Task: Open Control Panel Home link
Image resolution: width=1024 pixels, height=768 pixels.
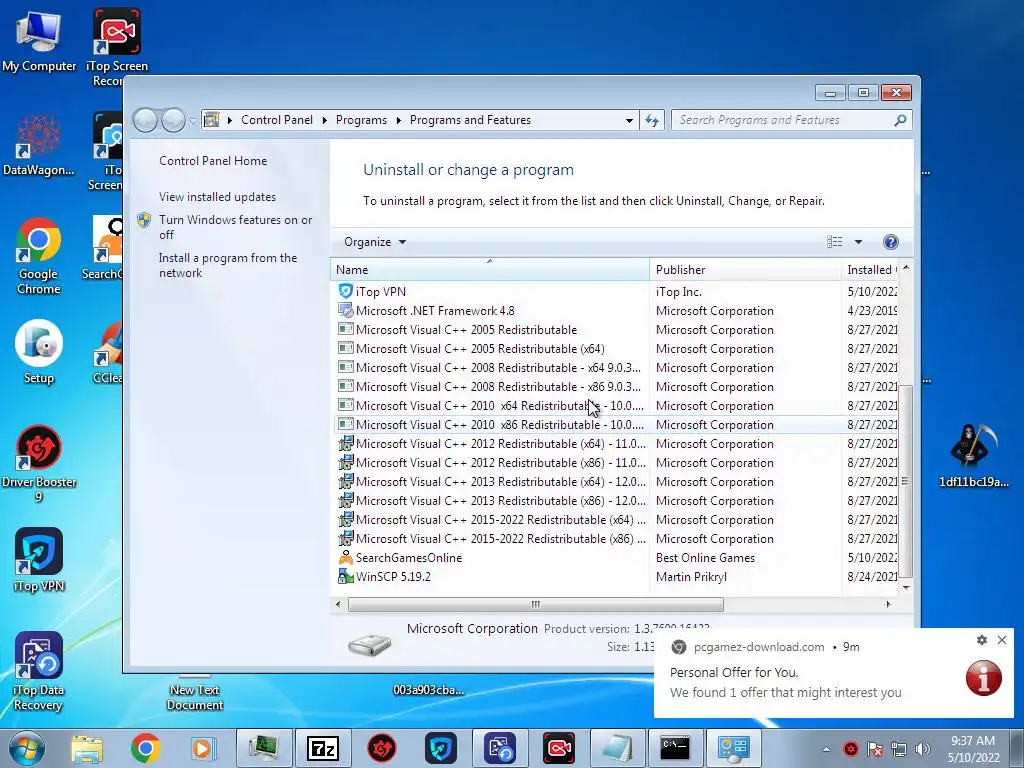Action: pos(213,161)
